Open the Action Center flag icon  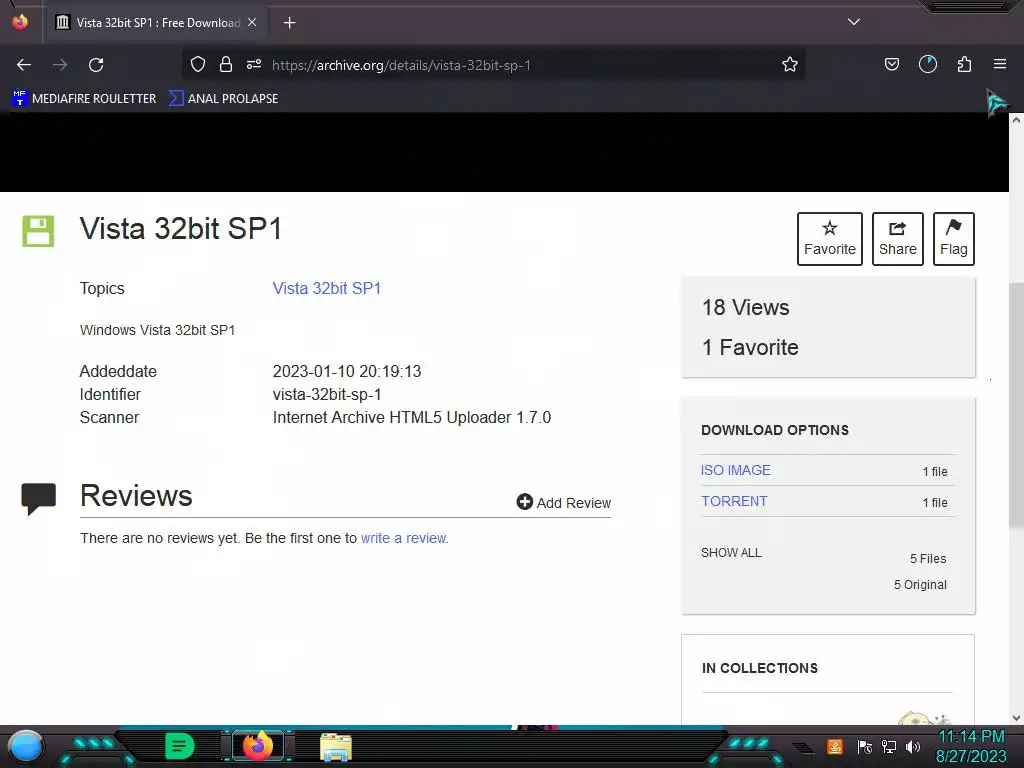[864, 746]
